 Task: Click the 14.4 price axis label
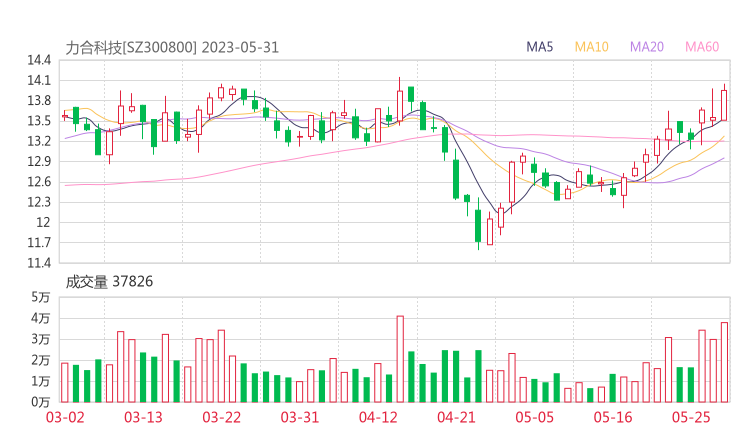39,60
